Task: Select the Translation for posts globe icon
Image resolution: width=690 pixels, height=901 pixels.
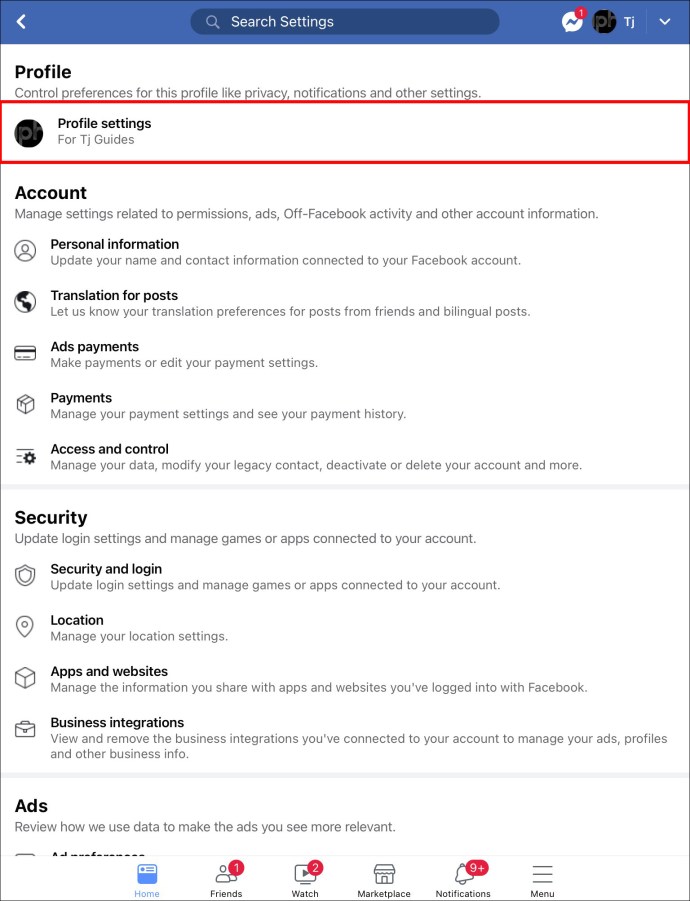Action: pos(25,302)
